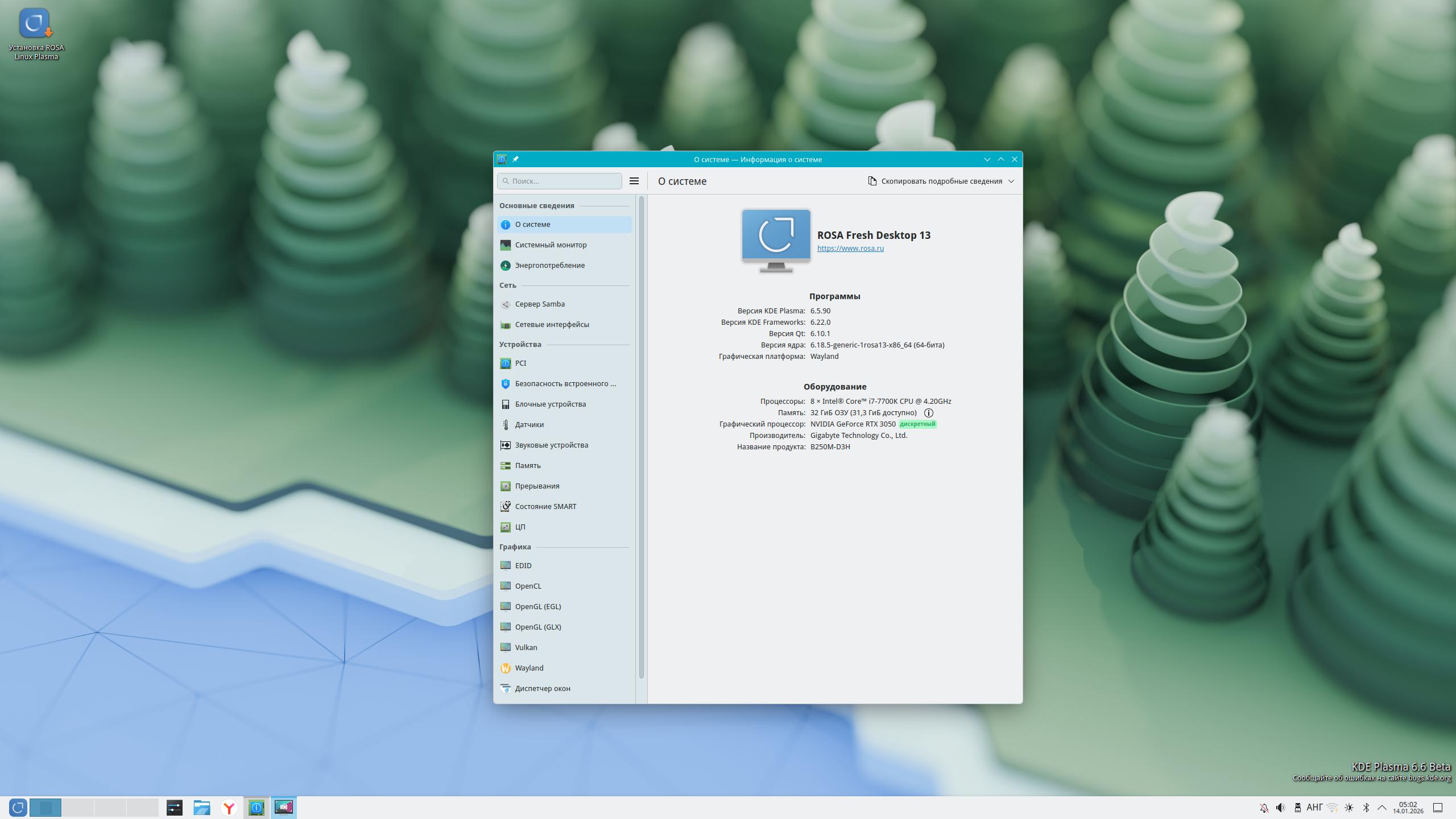Click the pin icon in title bar

tap(515, 159)
